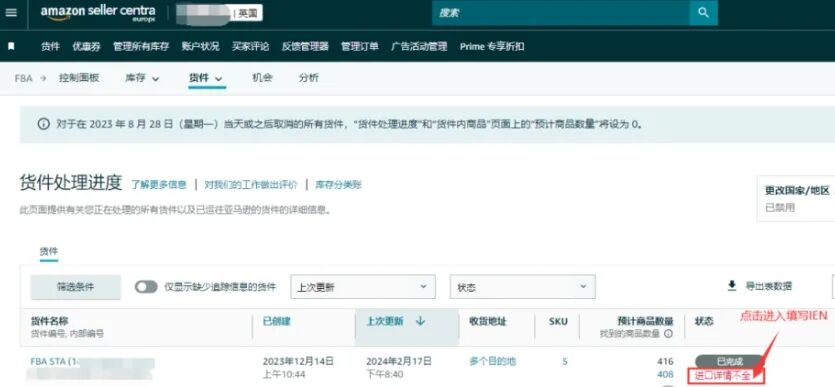Screen dimensions: 835x387
Task: Click the bookmark icon in navigation bar
Action: 11,46
